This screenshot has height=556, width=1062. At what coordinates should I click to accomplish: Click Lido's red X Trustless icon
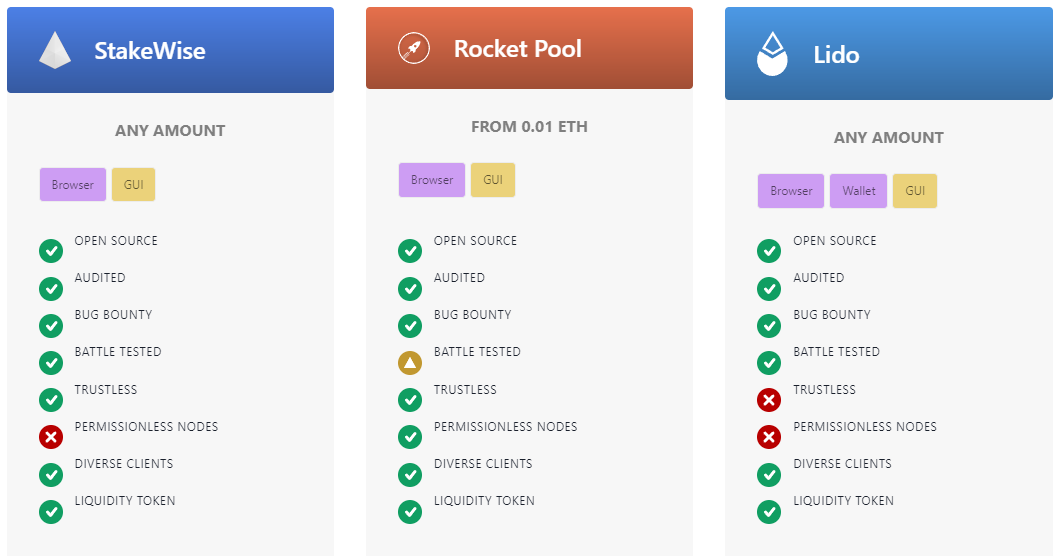coord(769,400)
